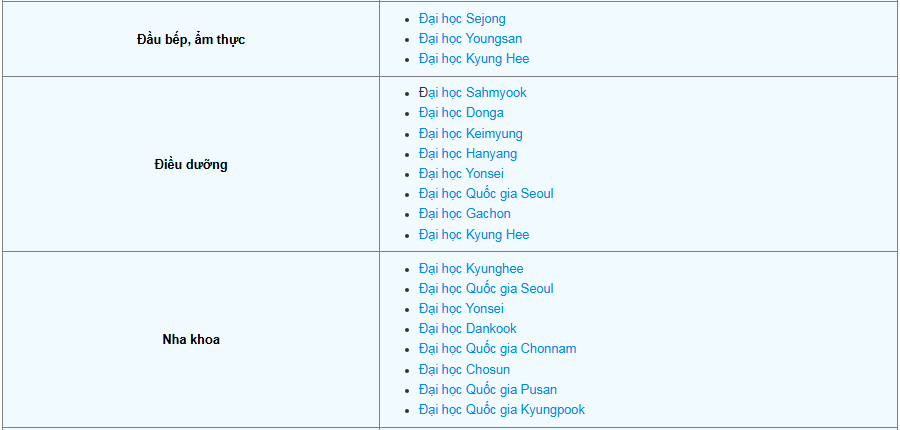Click the Điều dưỡng row header cell

pos(190,164)
